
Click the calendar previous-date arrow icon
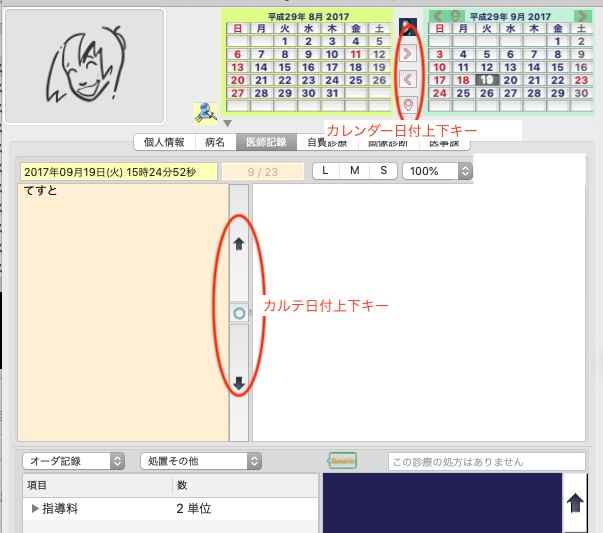coord(408,79)
